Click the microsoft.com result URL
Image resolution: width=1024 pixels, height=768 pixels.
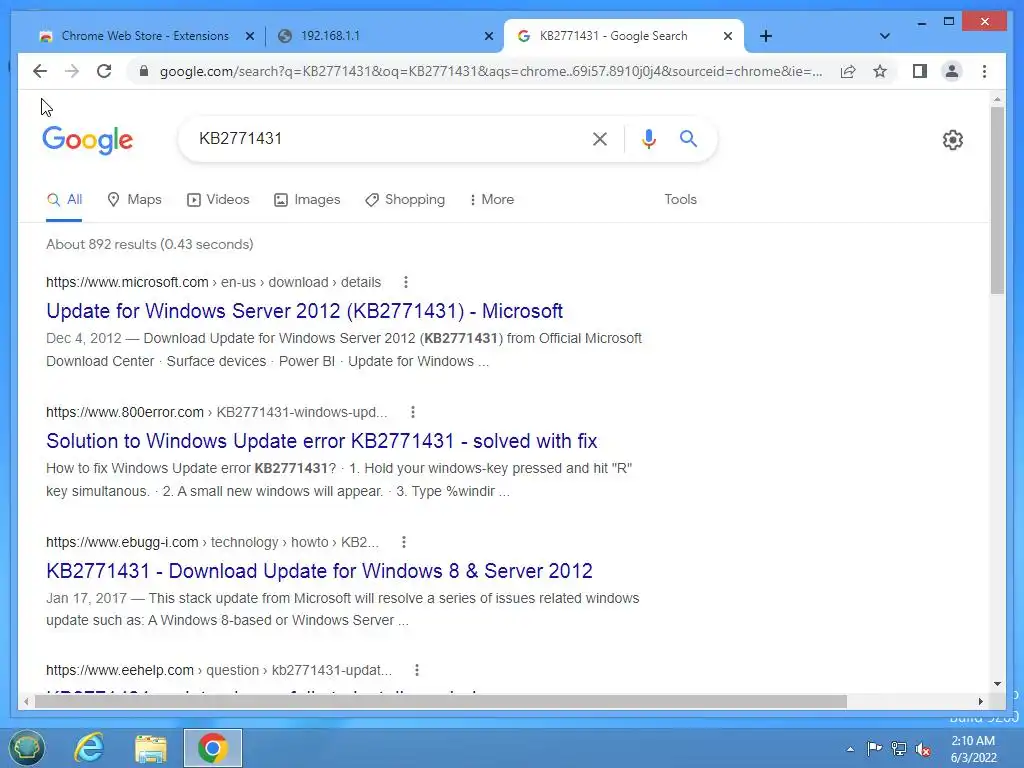pyautogui.click(x=214, y=282)
